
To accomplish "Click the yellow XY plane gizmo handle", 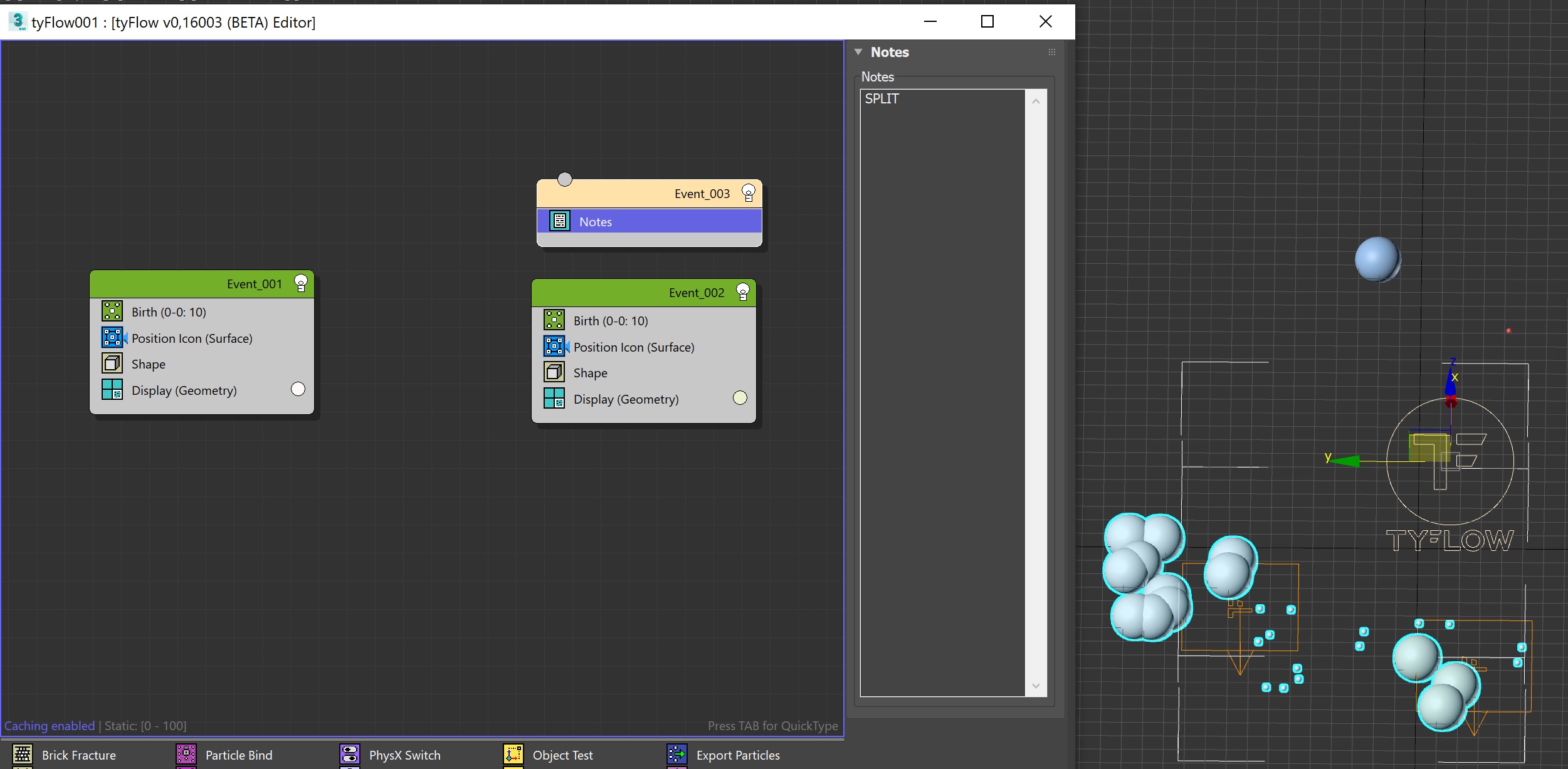I will 1429,447.
